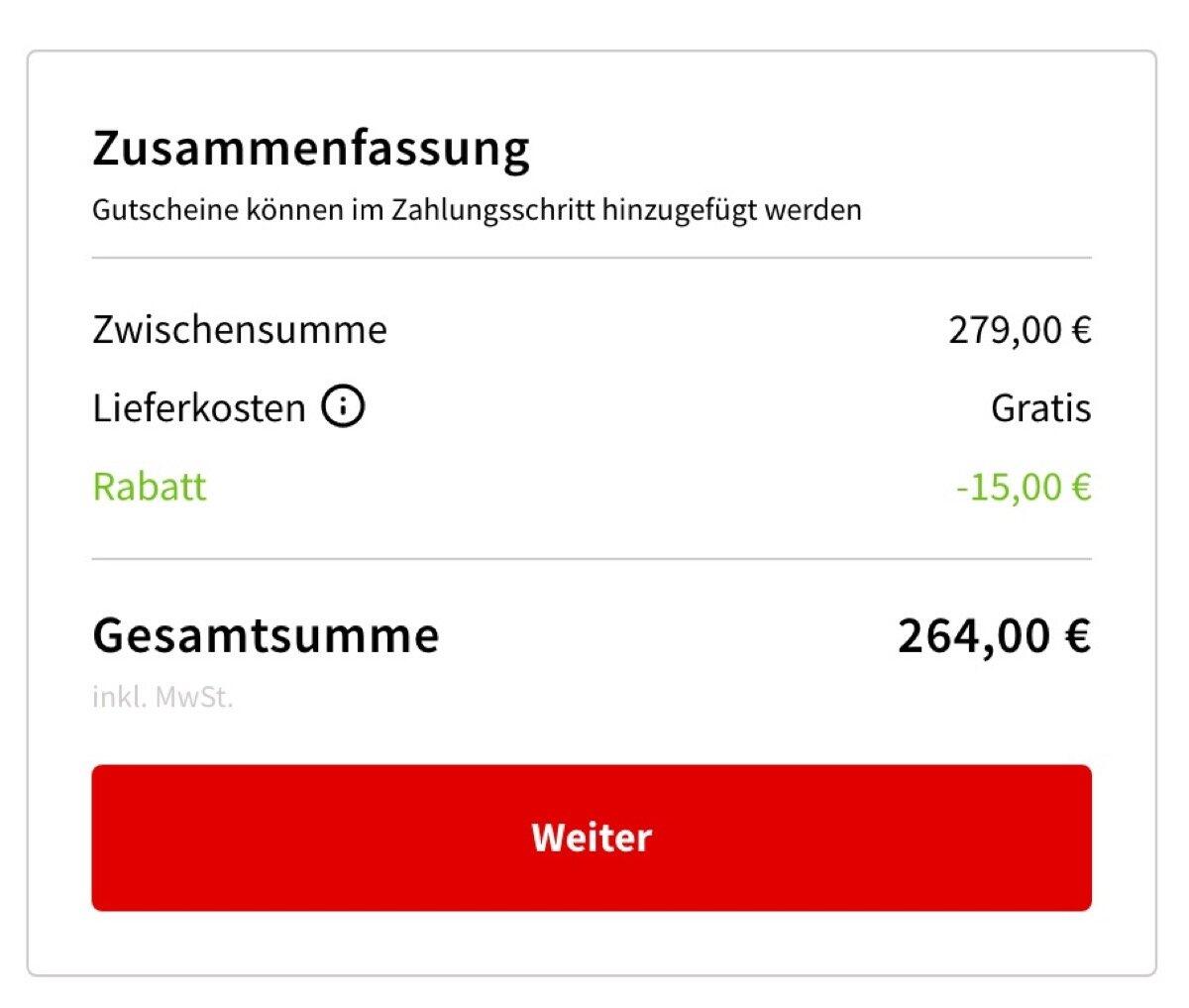Click the grey inkl. MwSt. note

coord(162,697)
